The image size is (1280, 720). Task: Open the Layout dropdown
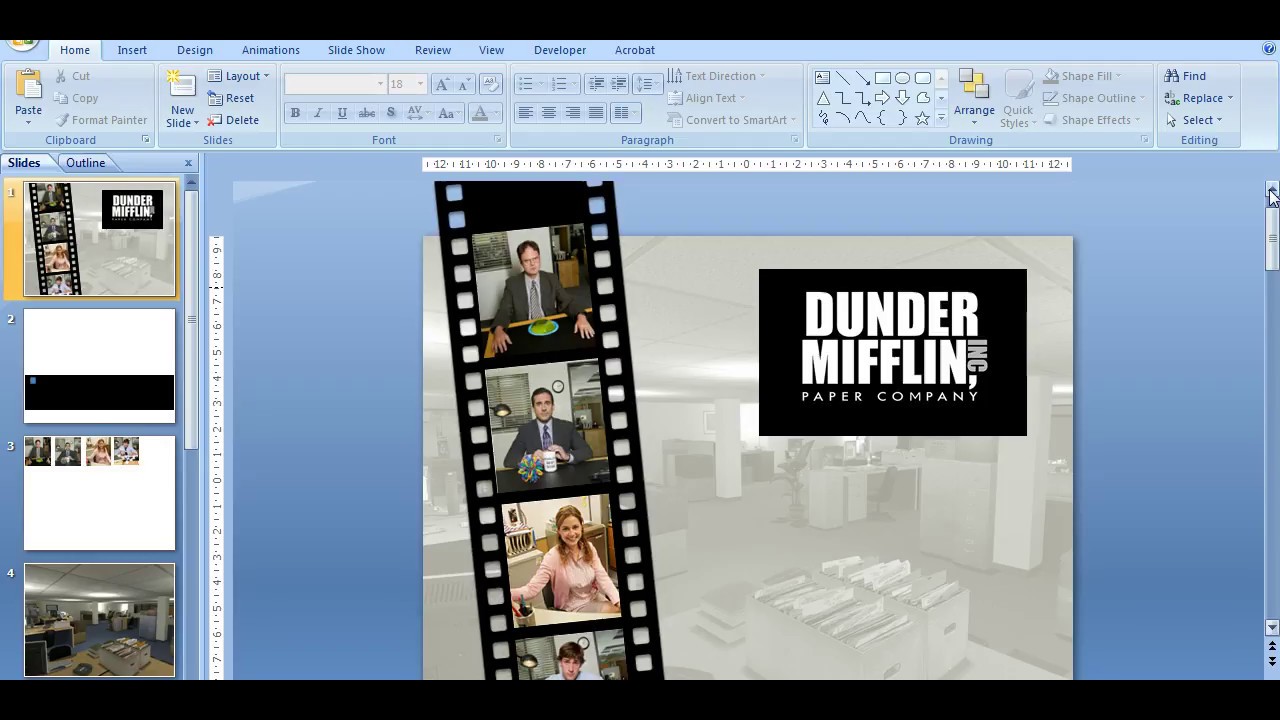pos(238,76)
